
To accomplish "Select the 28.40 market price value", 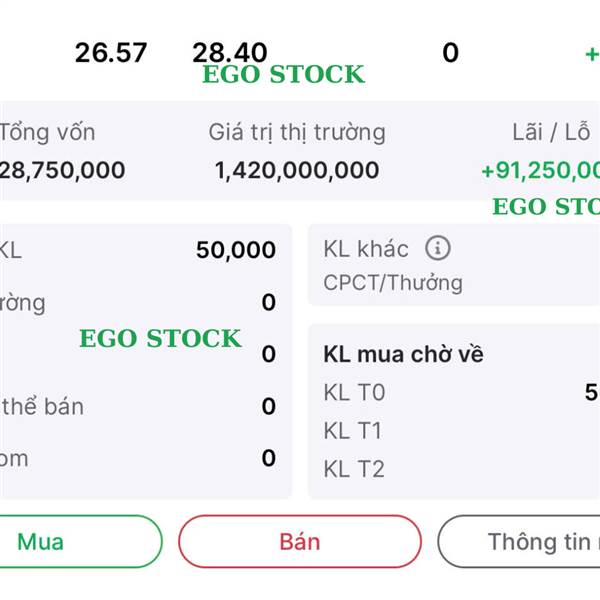I will point(230,52).
